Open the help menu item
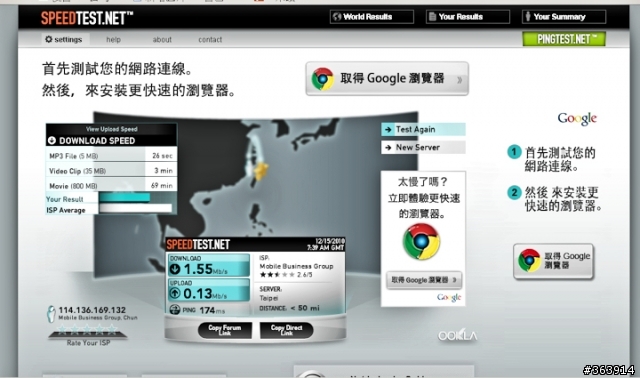640x378 pixels. 113,40
